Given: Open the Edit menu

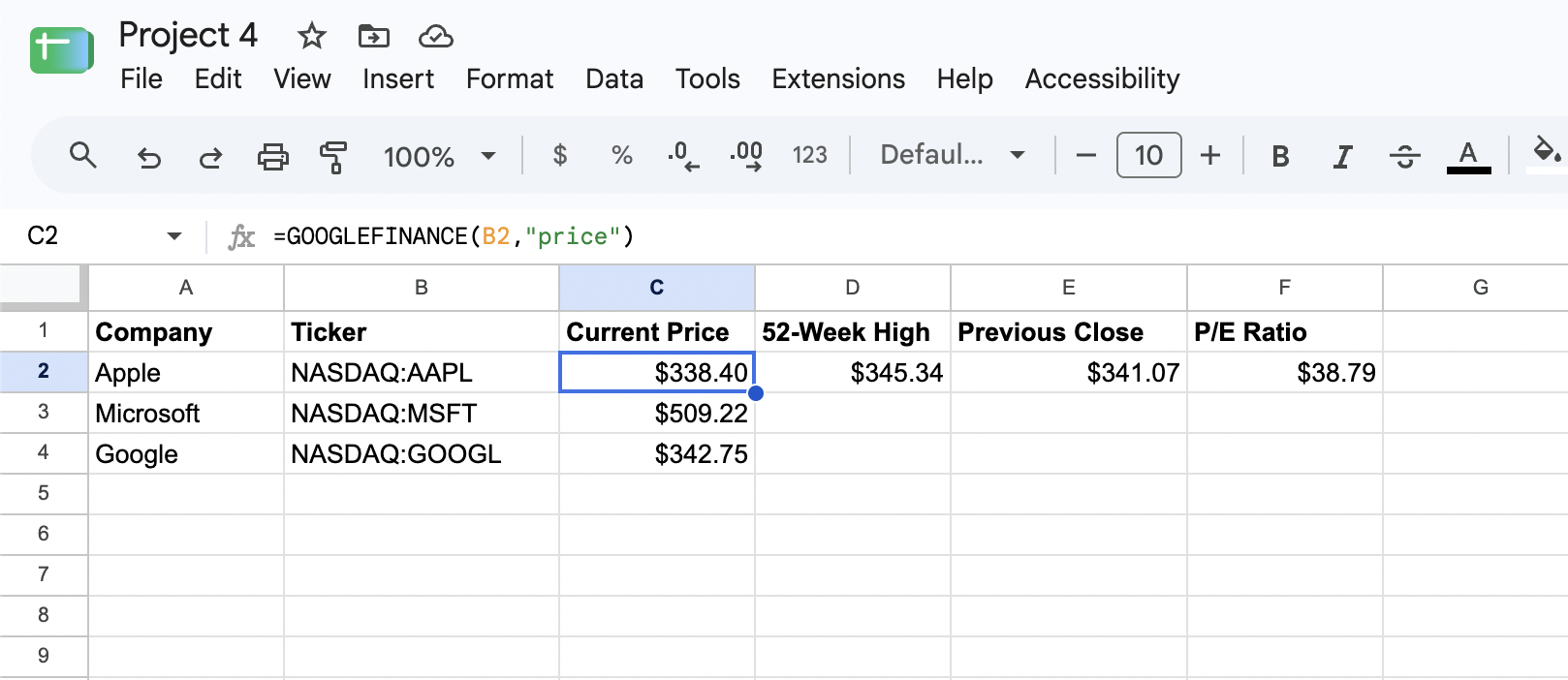Looking at the screenshot, I should click(218, 78).
